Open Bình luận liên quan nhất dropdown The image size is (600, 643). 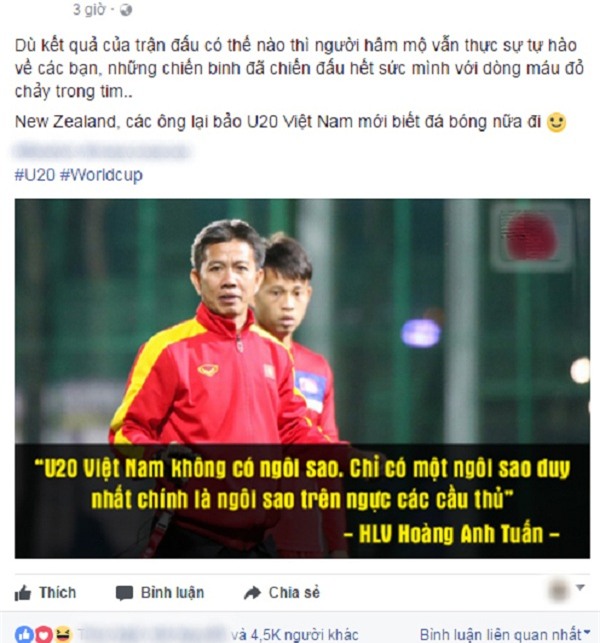click(x=505, y=634)
